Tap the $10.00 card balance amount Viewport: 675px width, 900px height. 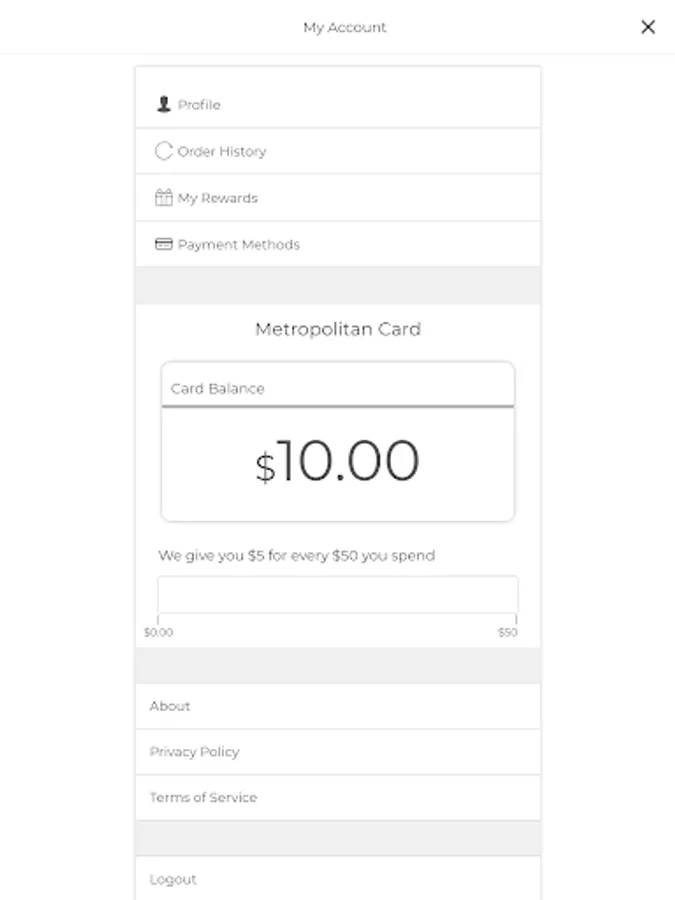338,463
